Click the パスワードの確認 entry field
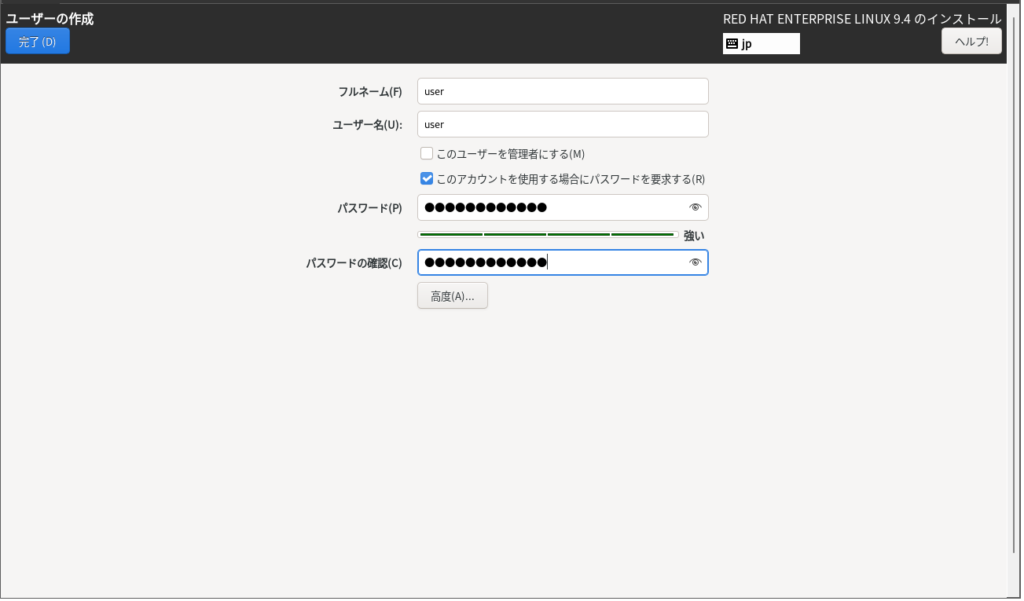The width and height of the screenshot is (1024, 601). pos(552,263)
